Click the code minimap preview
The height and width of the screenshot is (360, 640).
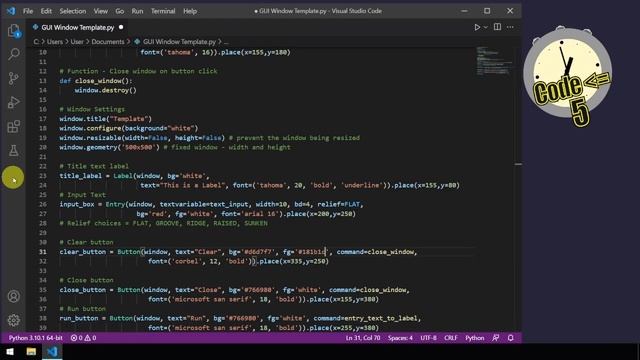click(494, 61)
